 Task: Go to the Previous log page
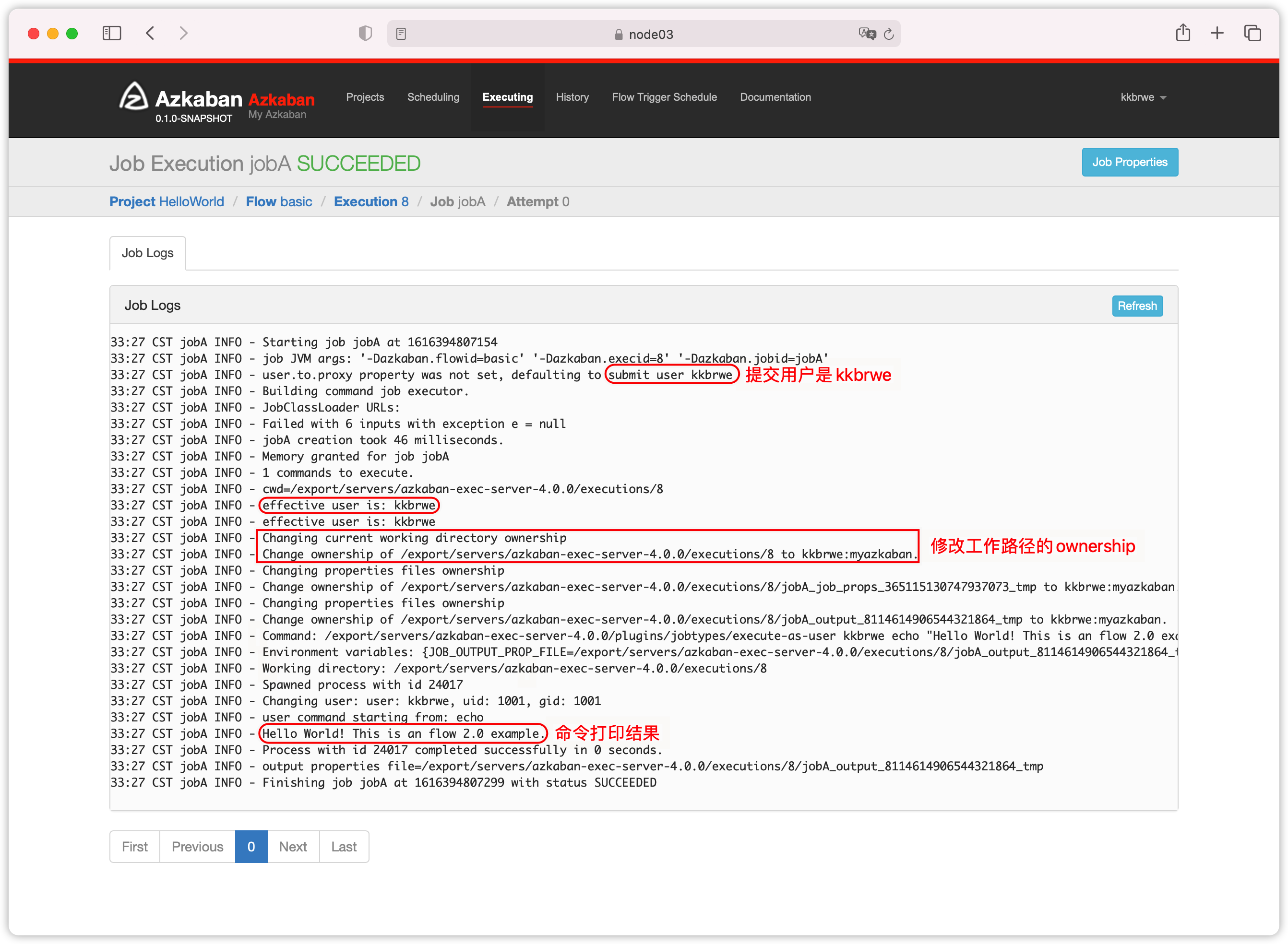click(x=197, y=846)
